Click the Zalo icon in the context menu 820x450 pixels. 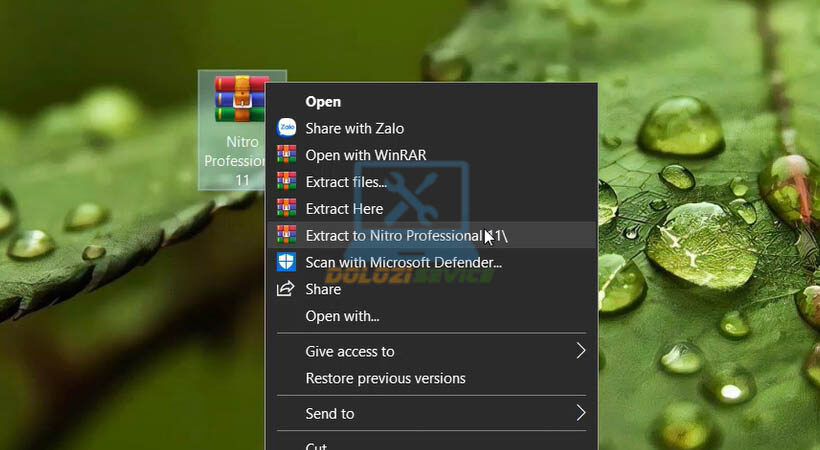(x=287, y=128)
